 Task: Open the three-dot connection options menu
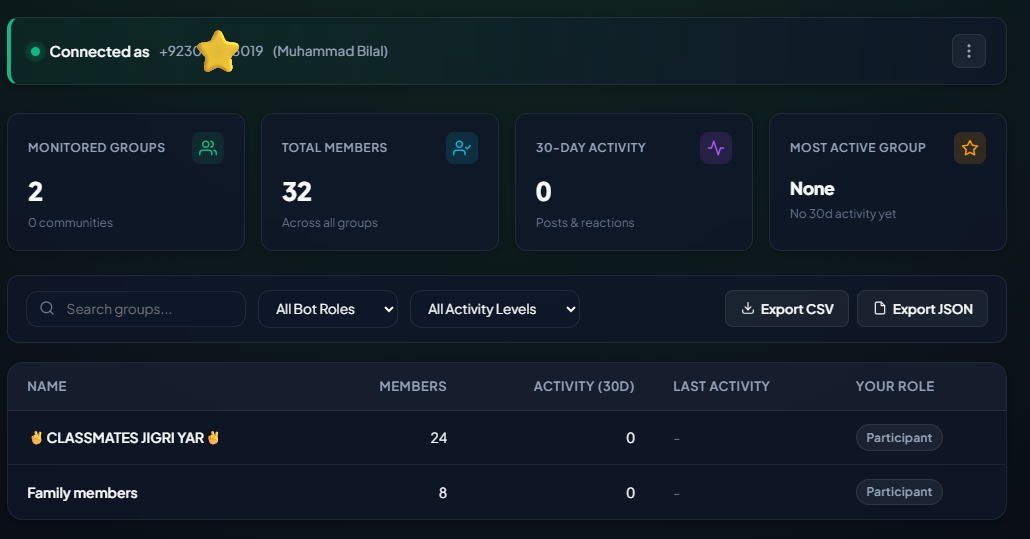(x=968, y=51)
